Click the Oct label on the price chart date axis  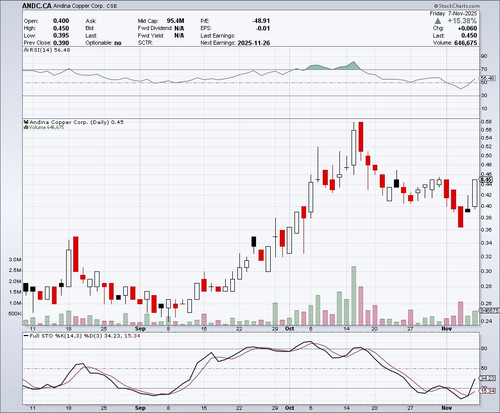tap(290, 329)
